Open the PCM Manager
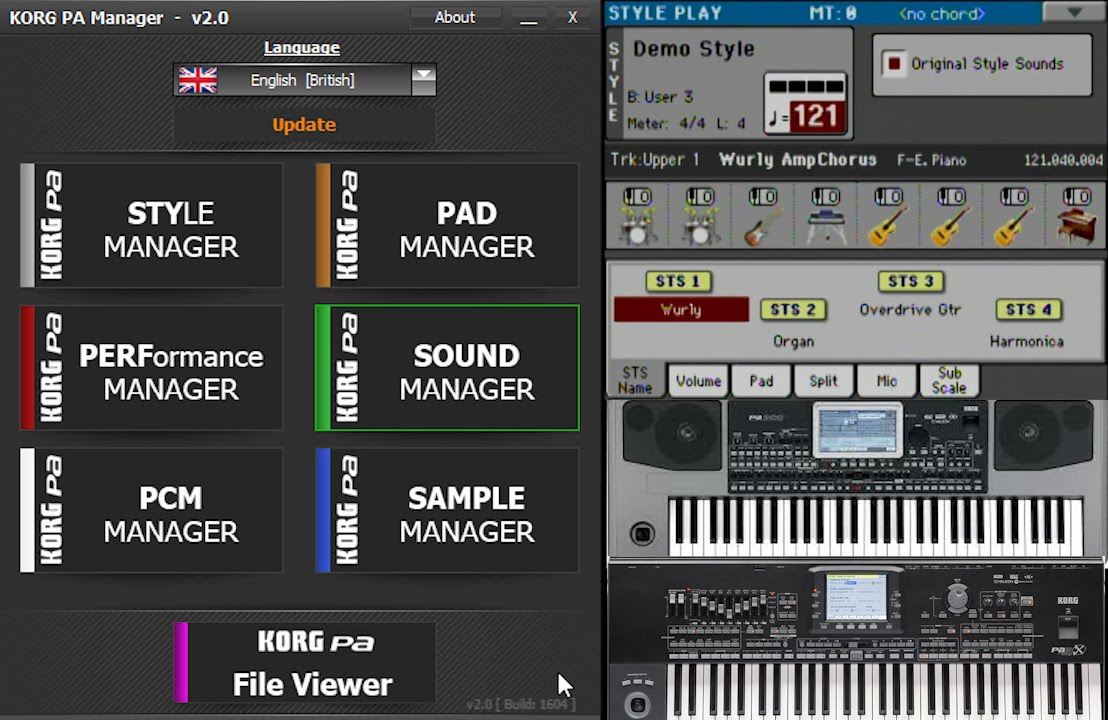Image resolution: width=1108 pixels, height=720 pixels. coord(151,510)
